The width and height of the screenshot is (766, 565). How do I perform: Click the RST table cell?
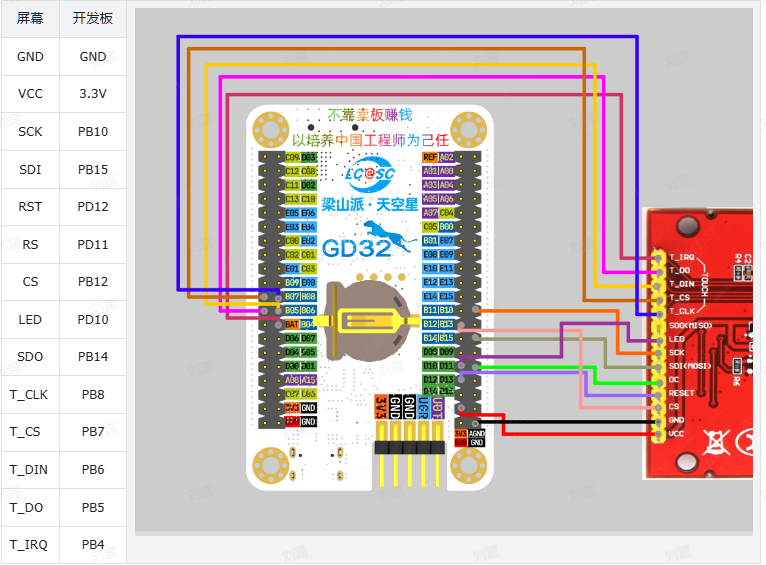tap(30, 207)
